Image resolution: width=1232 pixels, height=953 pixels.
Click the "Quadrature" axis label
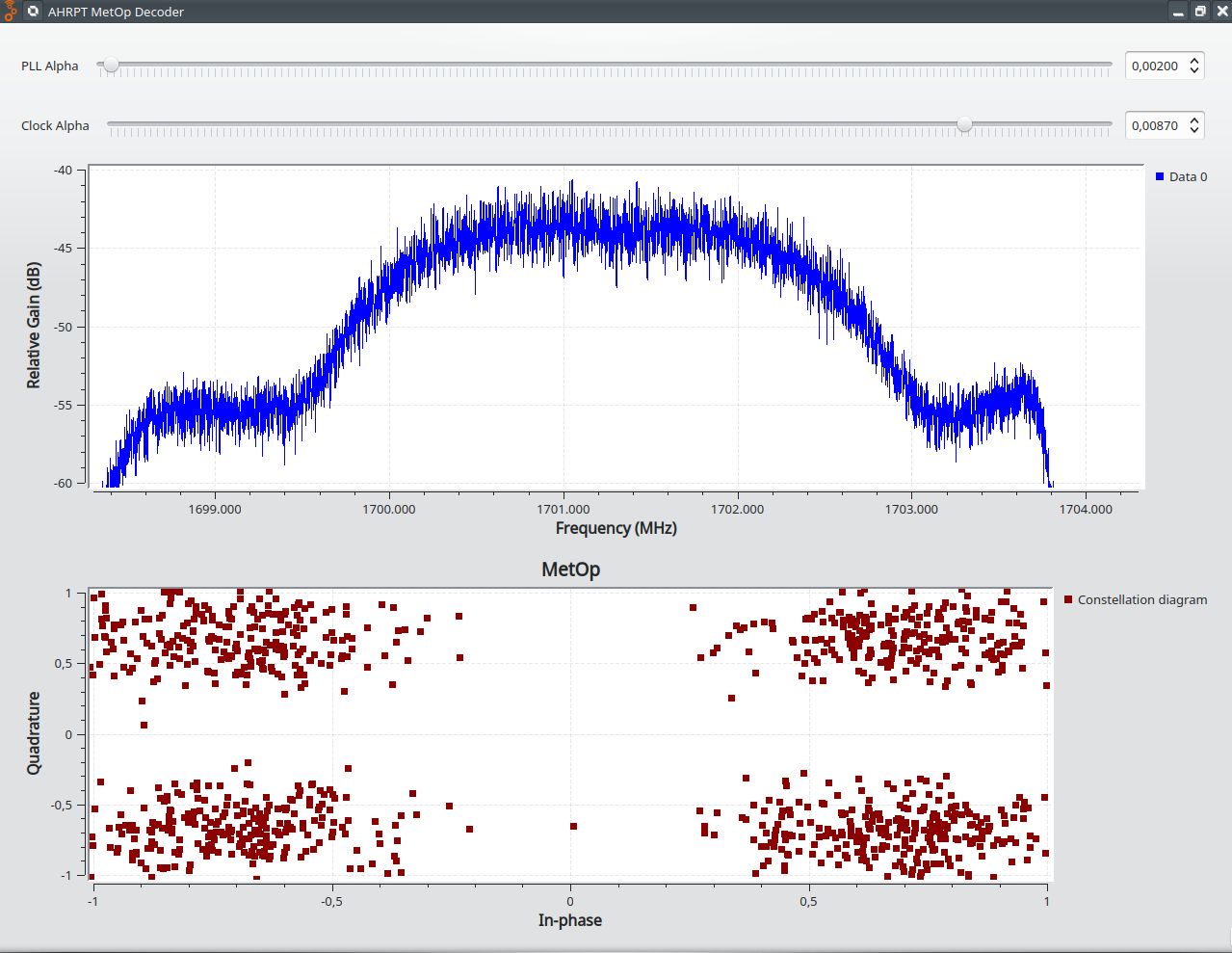pyautogui.click(x=34, y=732)
